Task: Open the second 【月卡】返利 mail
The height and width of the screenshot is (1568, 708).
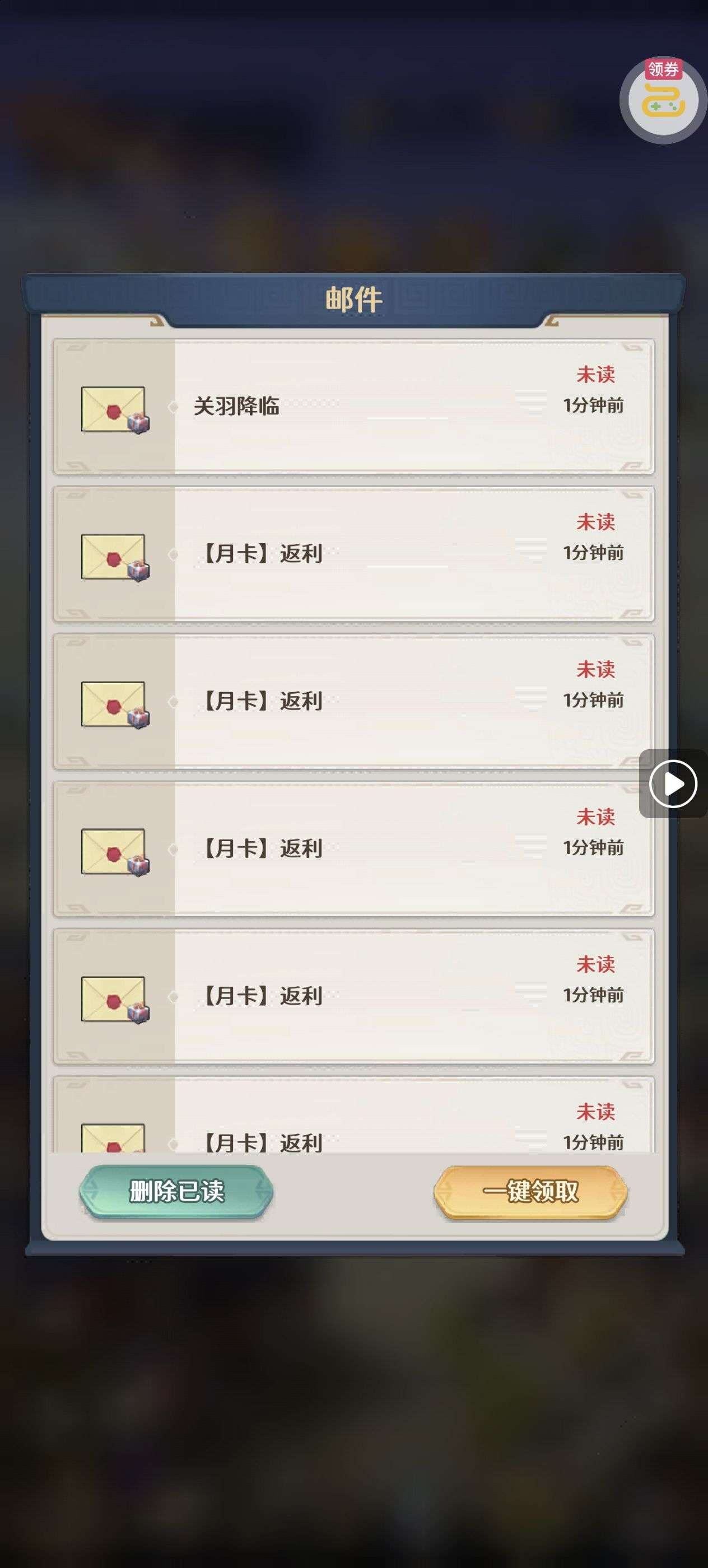Action: [260, 701]
